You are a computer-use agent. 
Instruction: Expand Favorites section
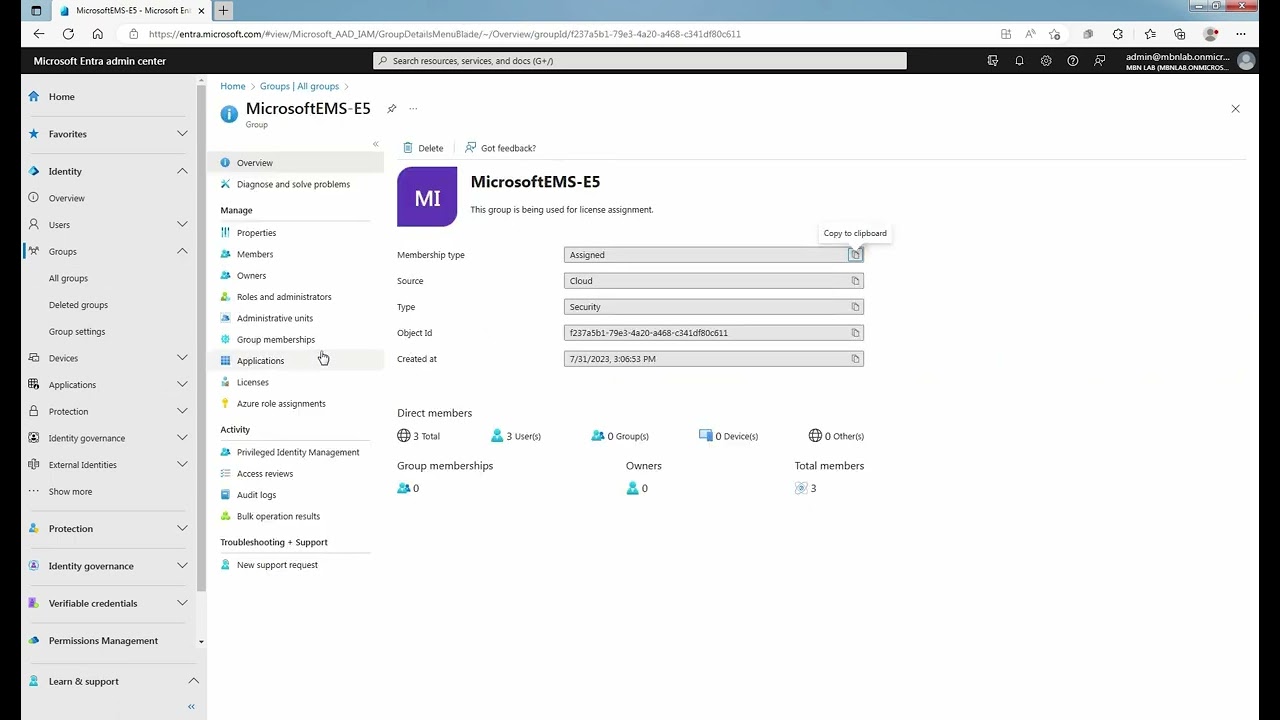tap(182, 134)
